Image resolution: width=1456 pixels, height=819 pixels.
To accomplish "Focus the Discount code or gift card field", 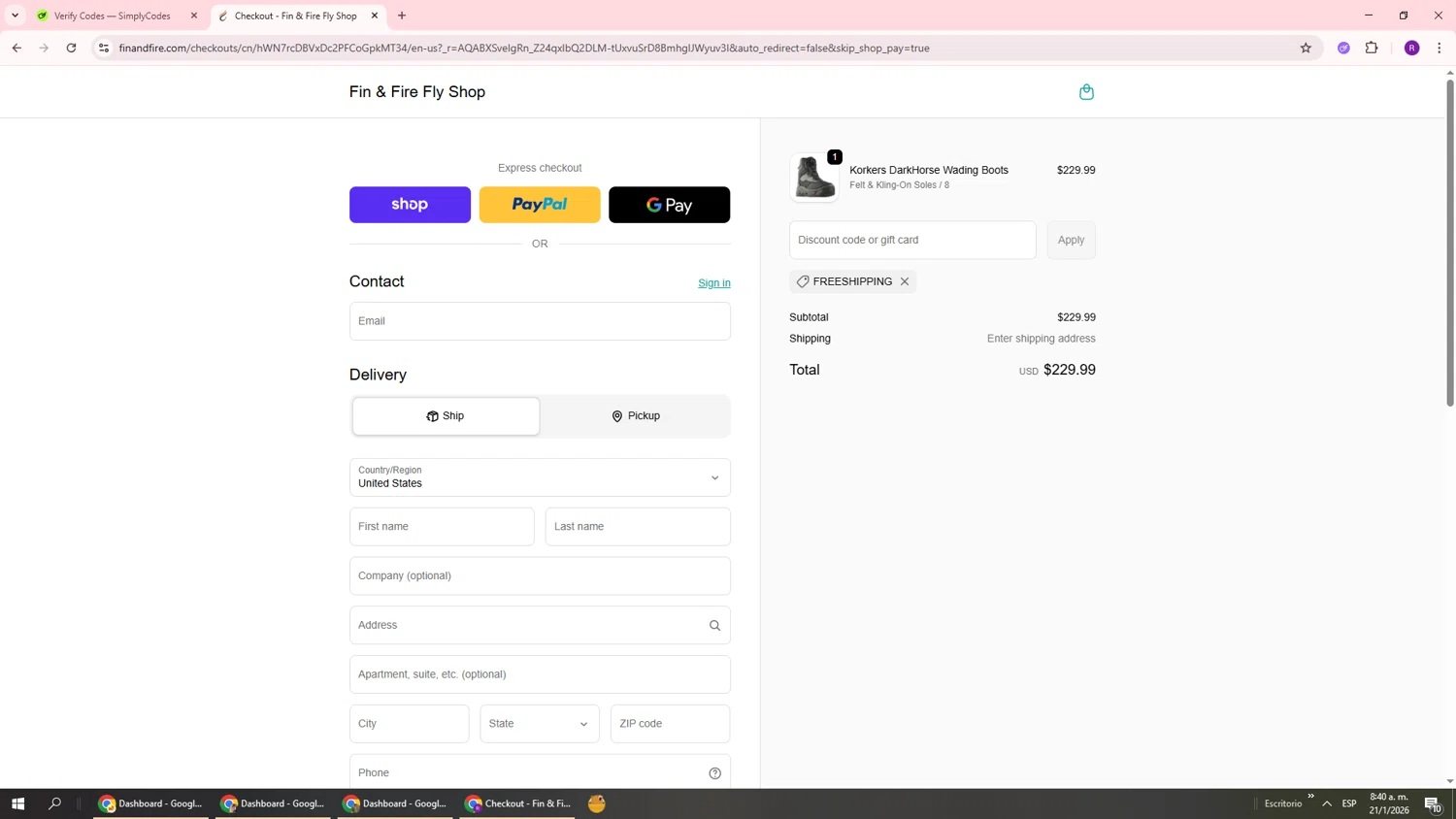I will coord(912,241).
